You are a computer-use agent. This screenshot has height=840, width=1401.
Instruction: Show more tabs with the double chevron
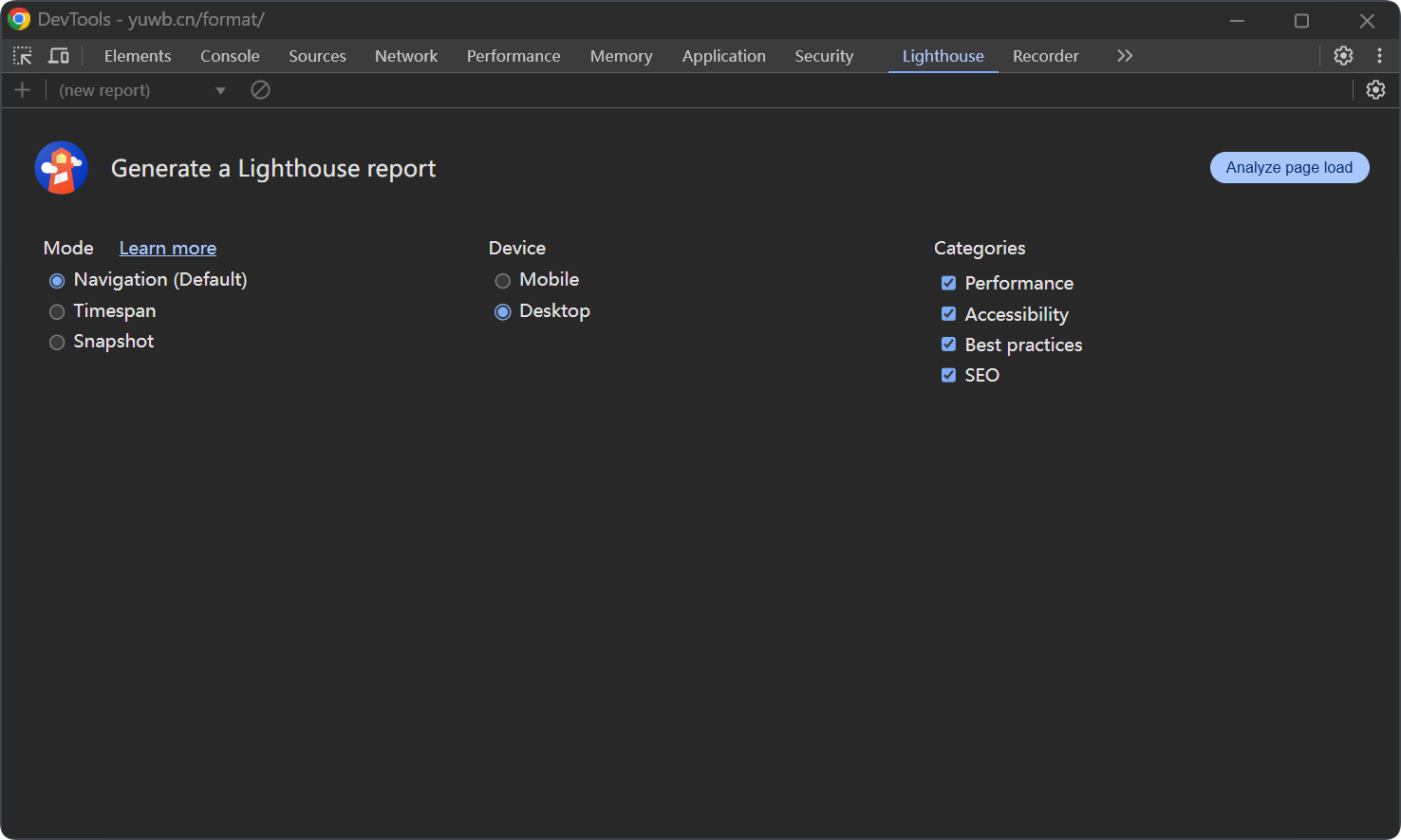coord(1125,56)
